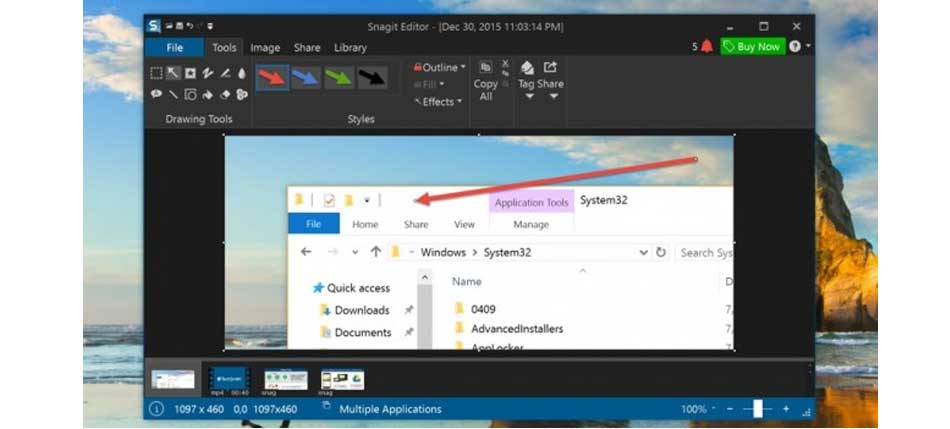The height and width of the screenshot is (429, 950).
Task: Select the Stamp tool
Action: (190, 73)
